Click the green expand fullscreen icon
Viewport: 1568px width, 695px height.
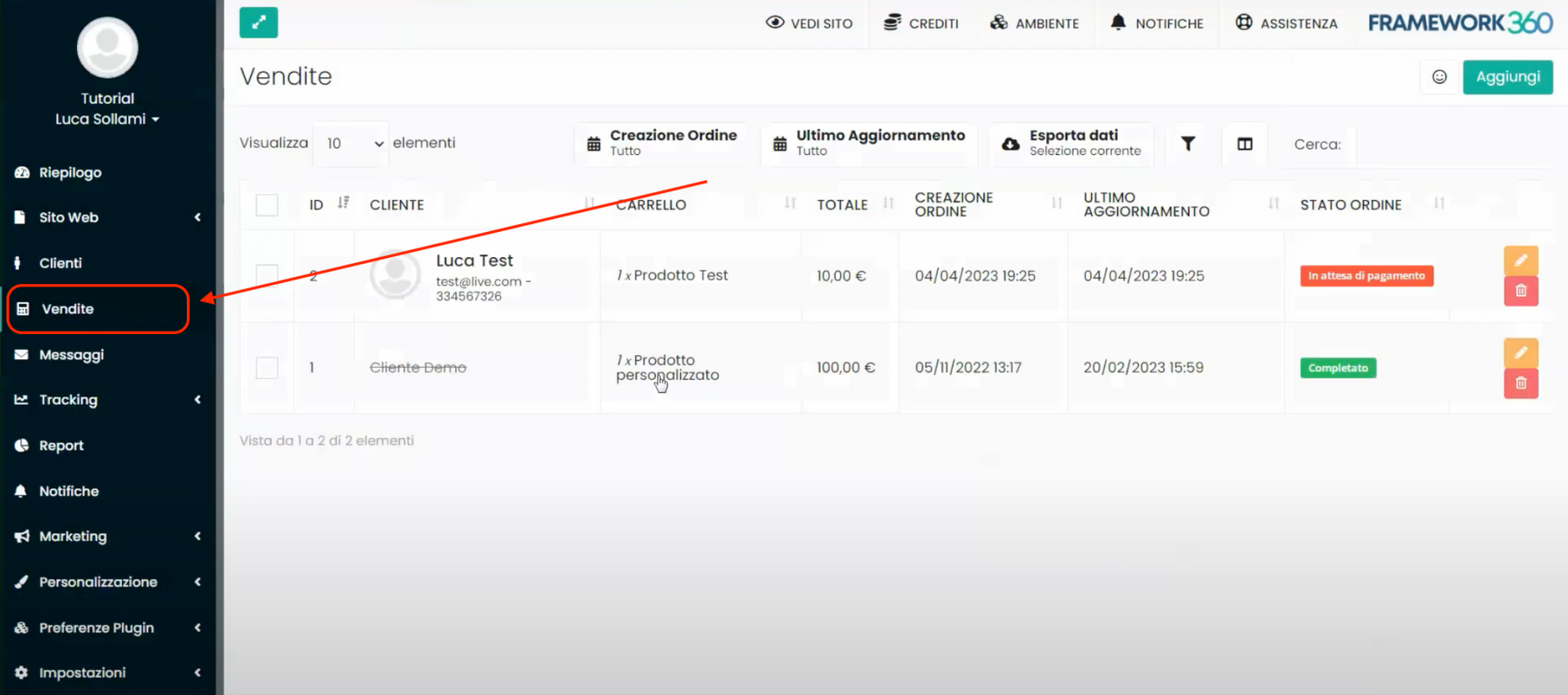pyautogui.click(x=258, y=23)
